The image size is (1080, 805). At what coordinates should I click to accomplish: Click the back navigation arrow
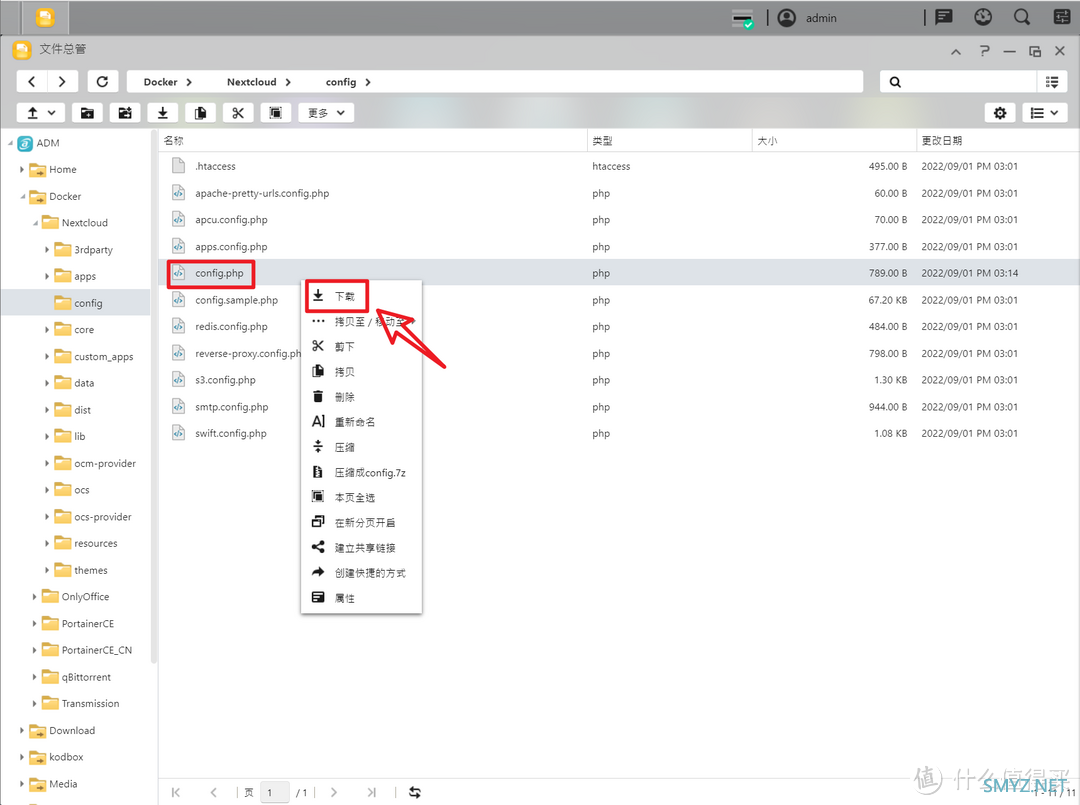tap(32, 81)
